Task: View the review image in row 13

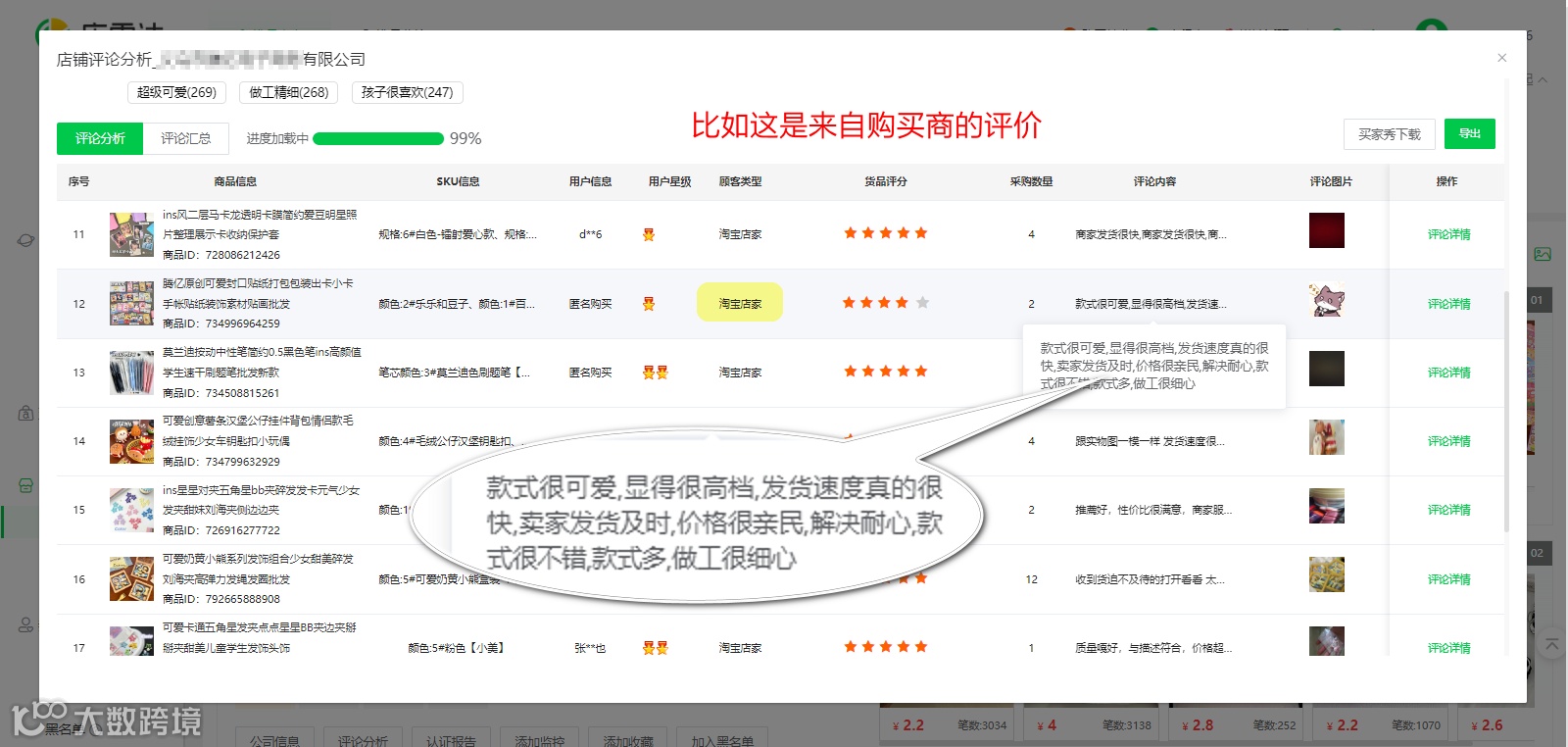Action: tap(1326, 369)
